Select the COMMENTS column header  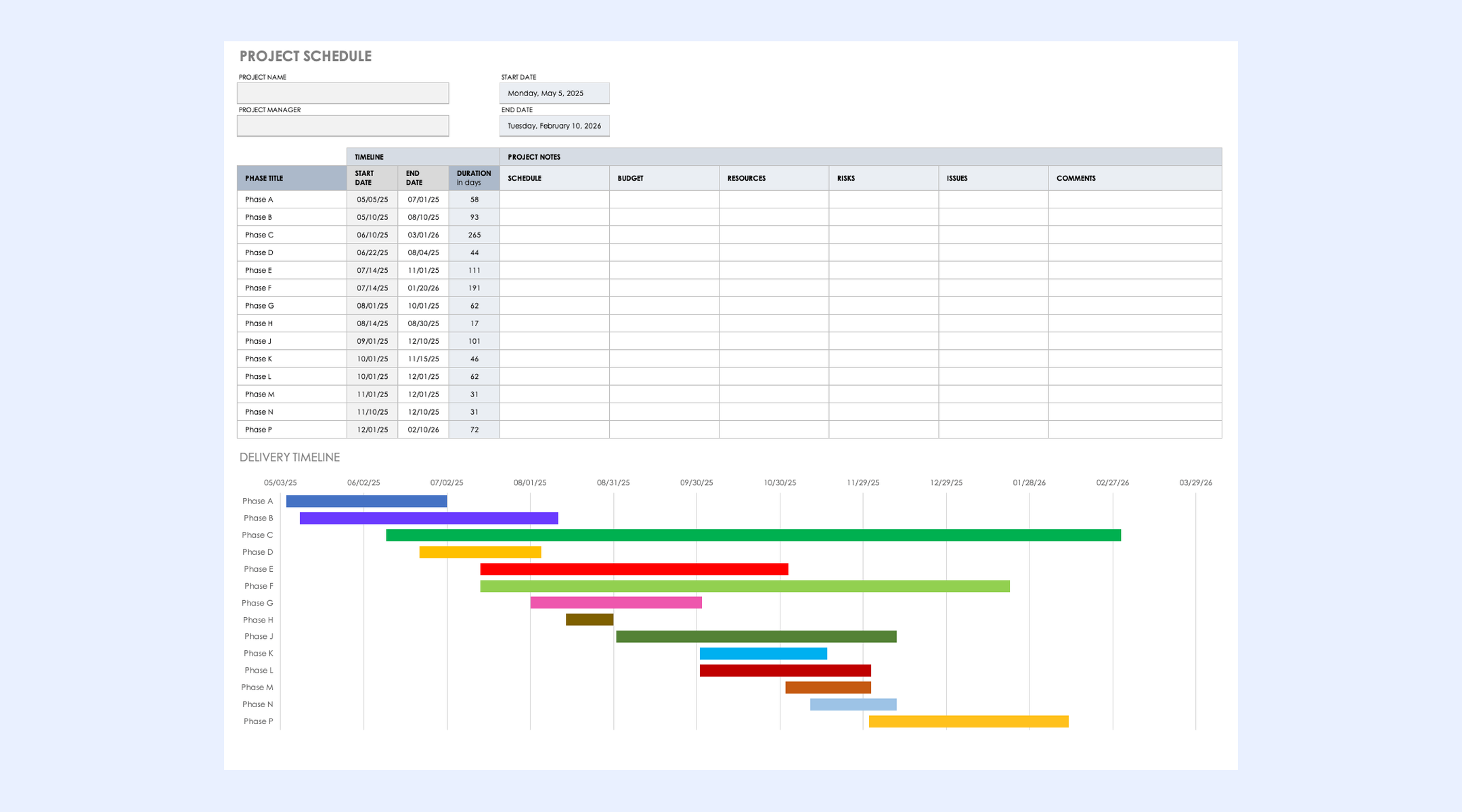[1135, 178]
